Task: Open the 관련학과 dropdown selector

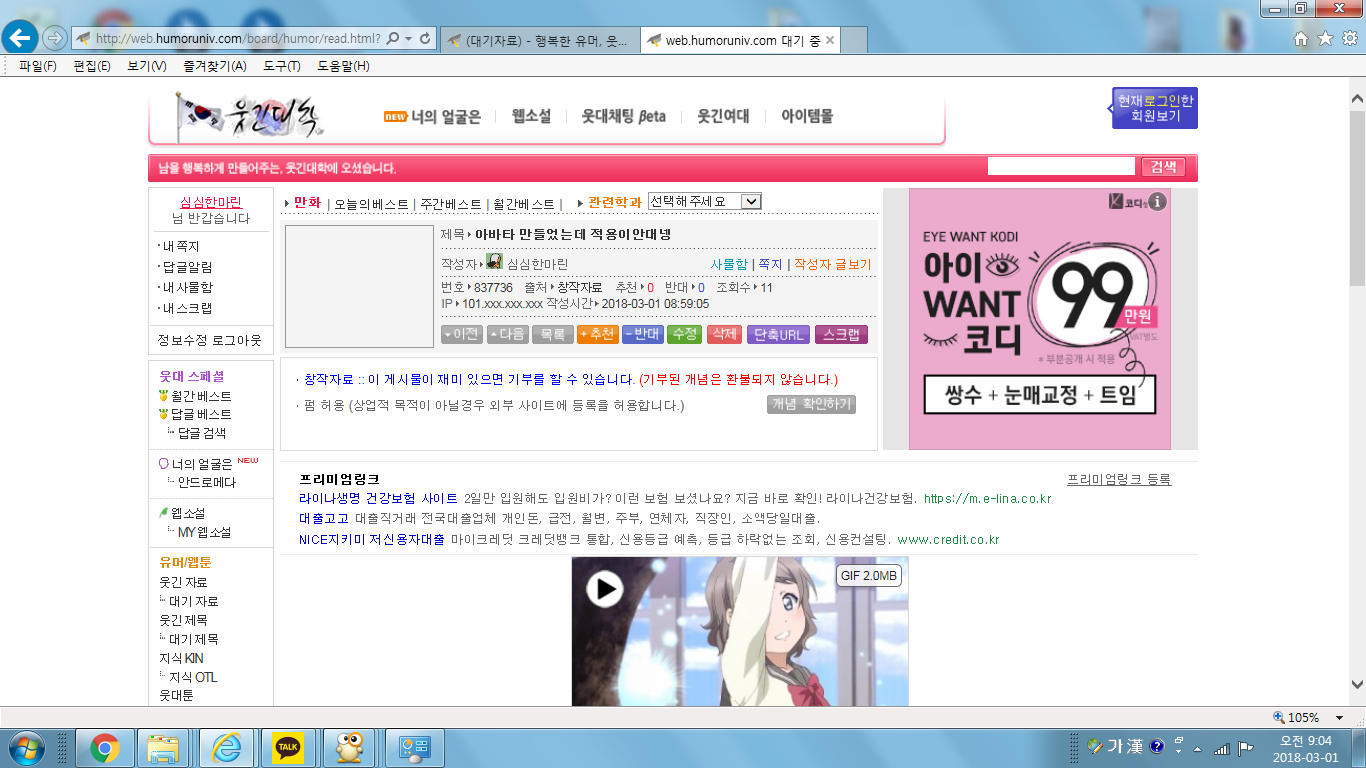Action: click(x=704, y=201)
